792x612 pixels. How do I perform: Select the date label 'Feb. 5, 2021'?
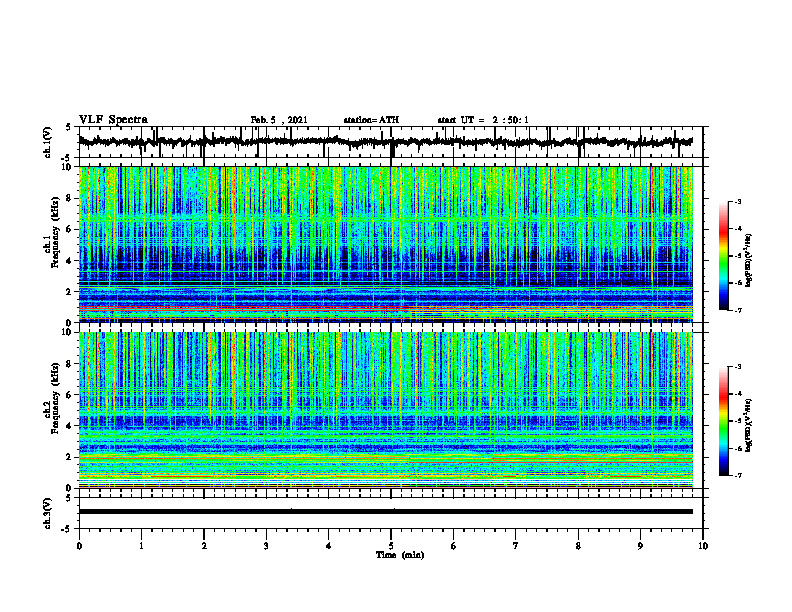click(x=279, y=120)
